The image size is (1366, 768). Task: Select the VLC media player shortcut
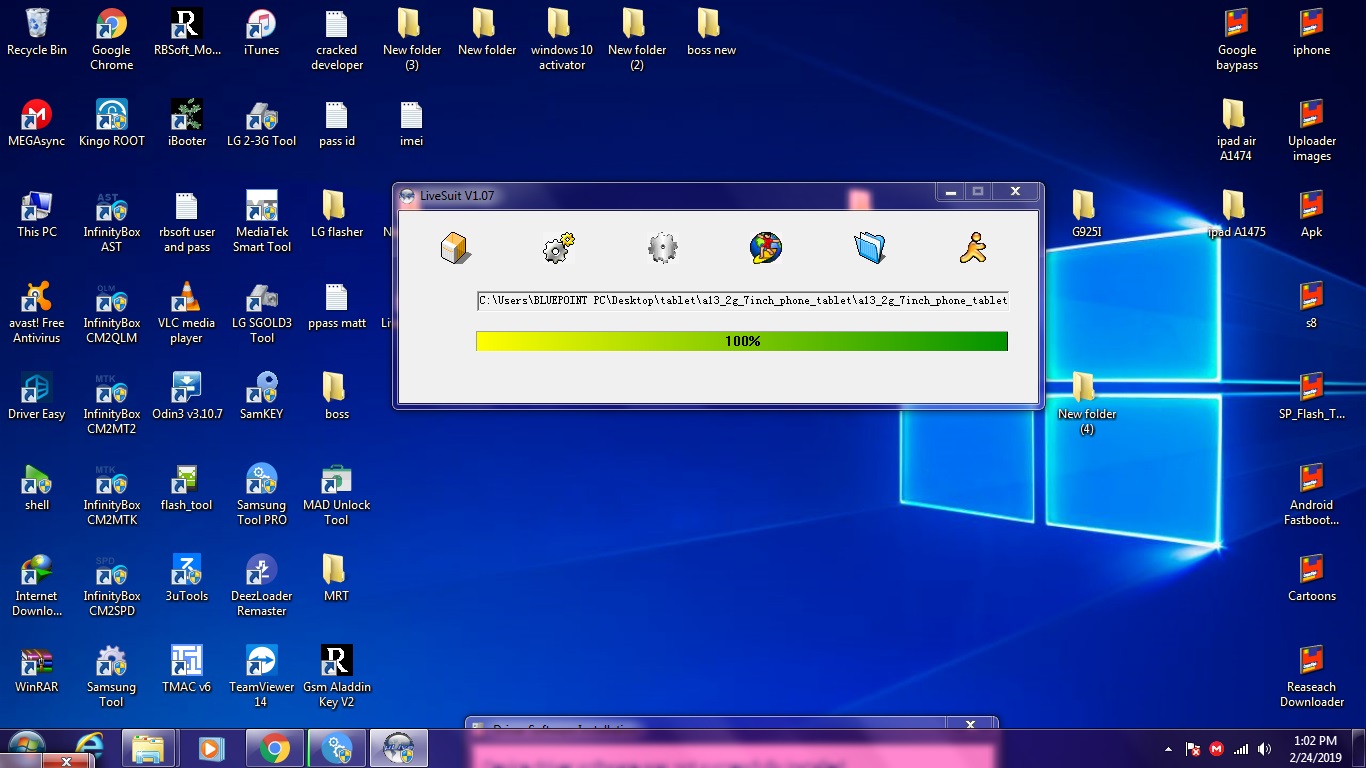pyautogui.click(x=187, y=313)
